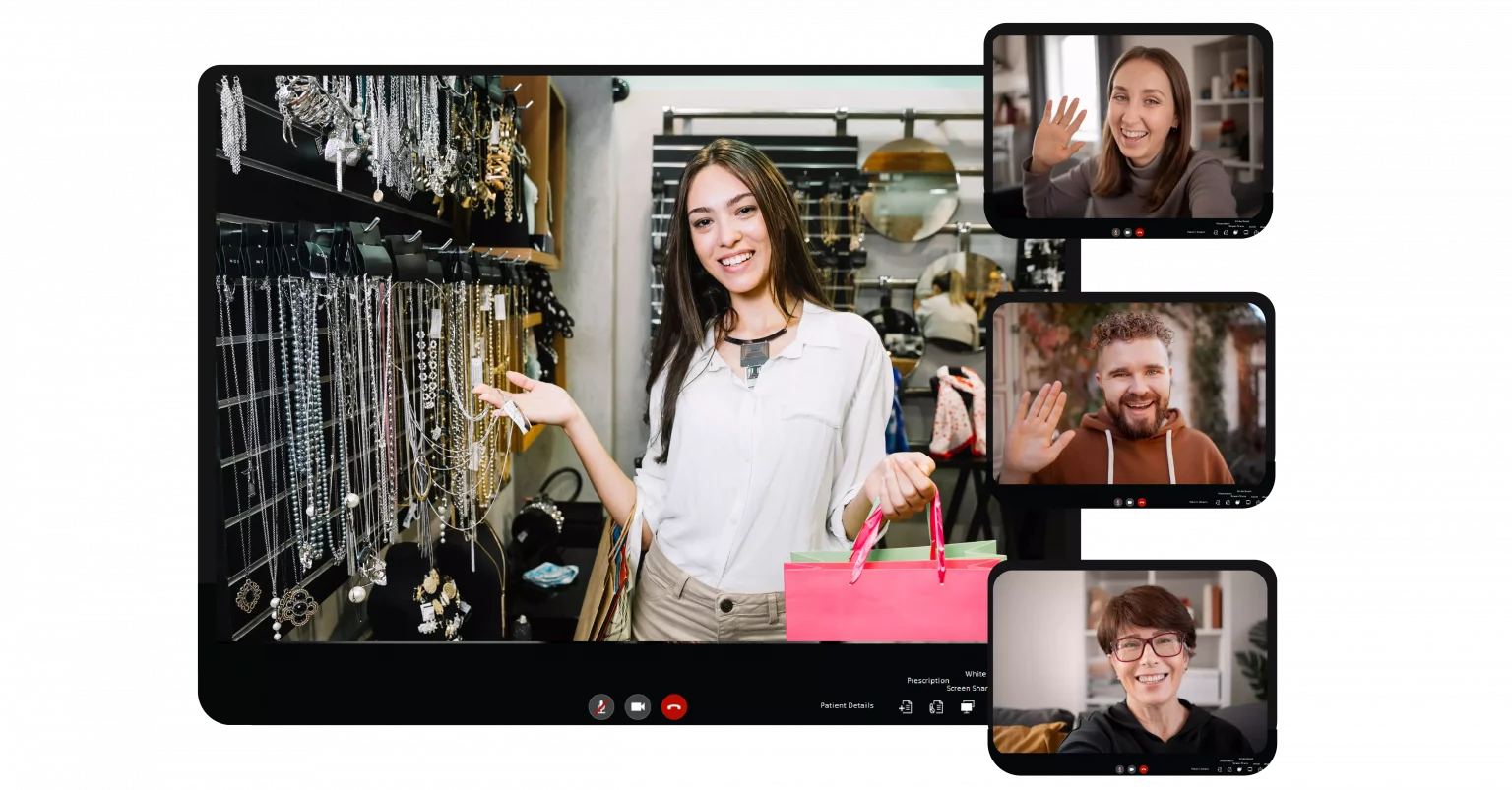Viewport: 1512px width, 790px height.
Task: Hang up the call on the top participant tile
Action: 1140,233
